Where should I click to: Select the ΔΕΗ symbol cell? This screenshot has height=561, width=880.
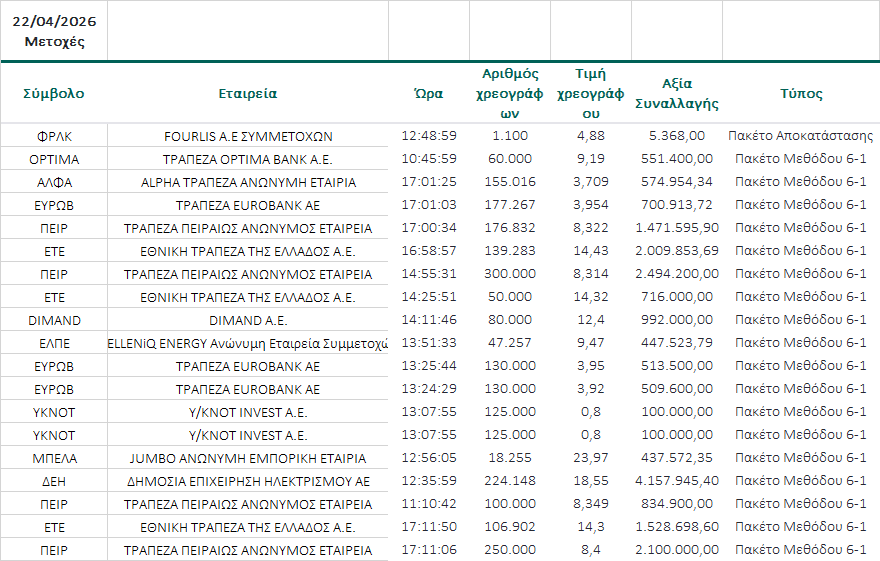(54, 481)
